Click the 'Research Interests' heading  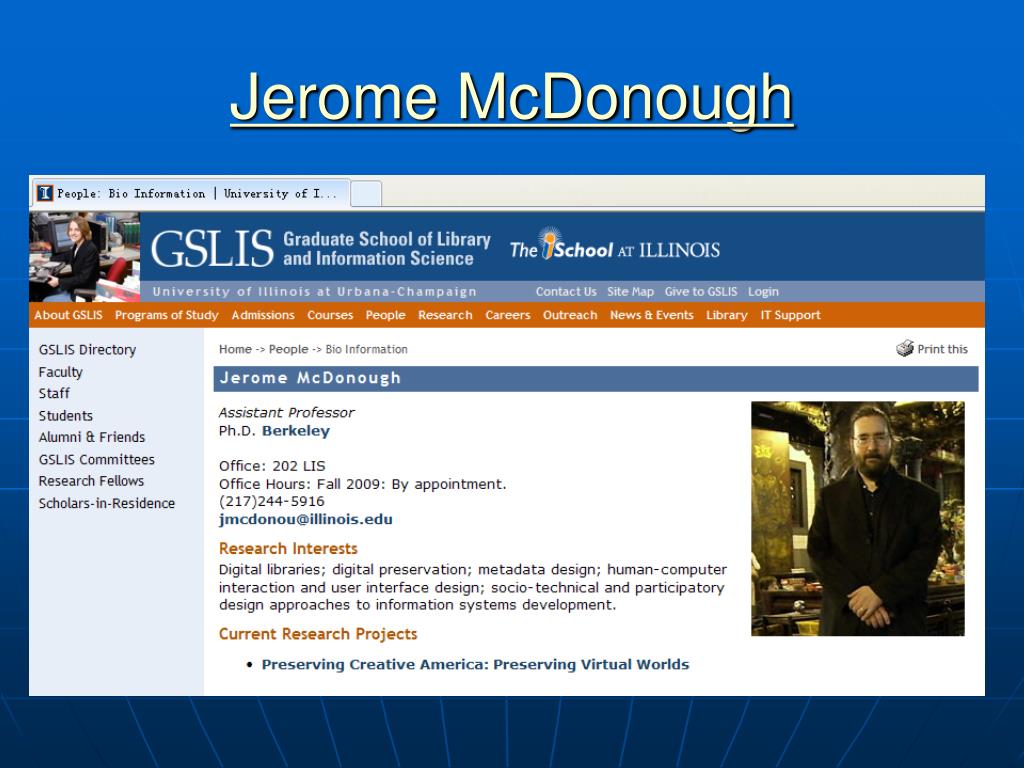tap(288, 549)
